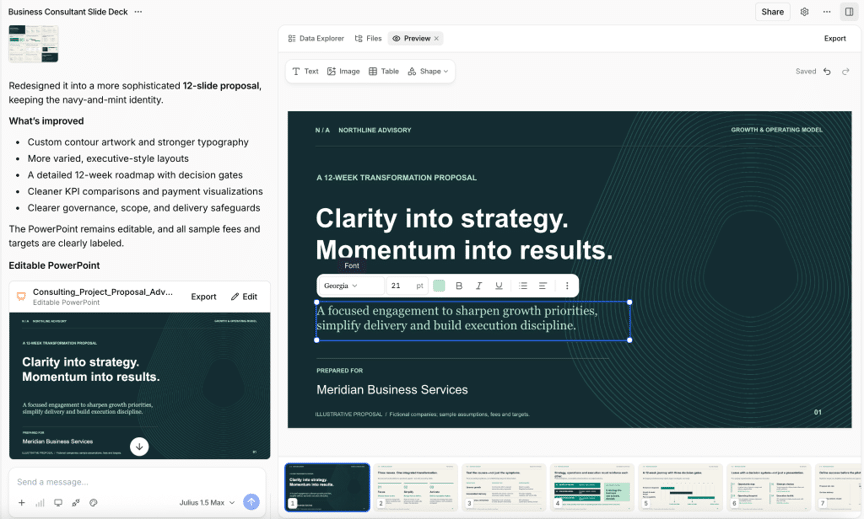Click the "What's improved" heading in chat
Viewport: 864px width, 519px height.
(x=46, y=121)
